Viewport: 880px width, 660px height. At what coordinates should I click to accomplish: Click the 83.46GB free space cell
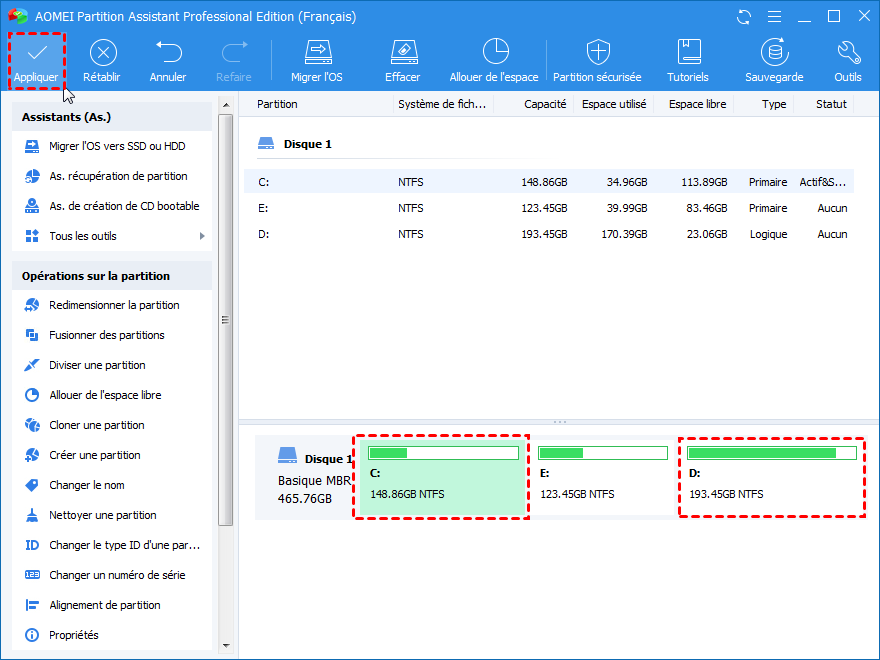707,208
